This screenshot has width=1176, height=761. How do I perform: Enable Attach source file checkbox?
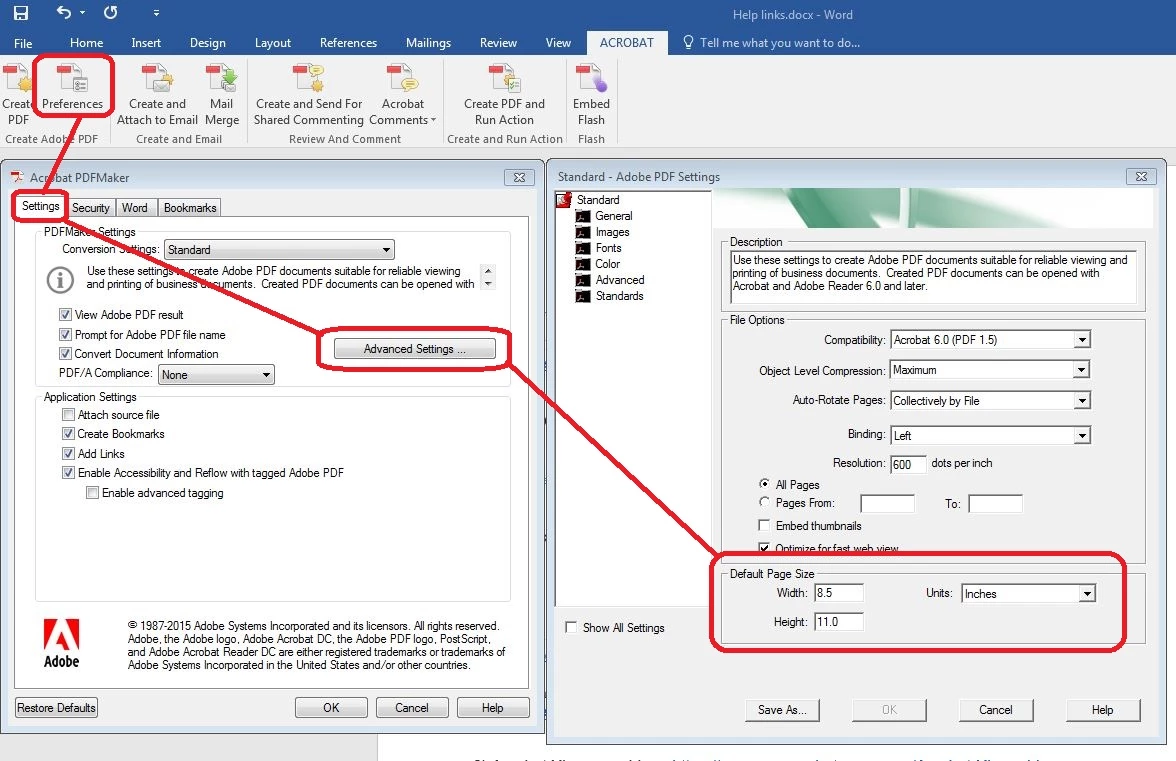tap(68, 415)
